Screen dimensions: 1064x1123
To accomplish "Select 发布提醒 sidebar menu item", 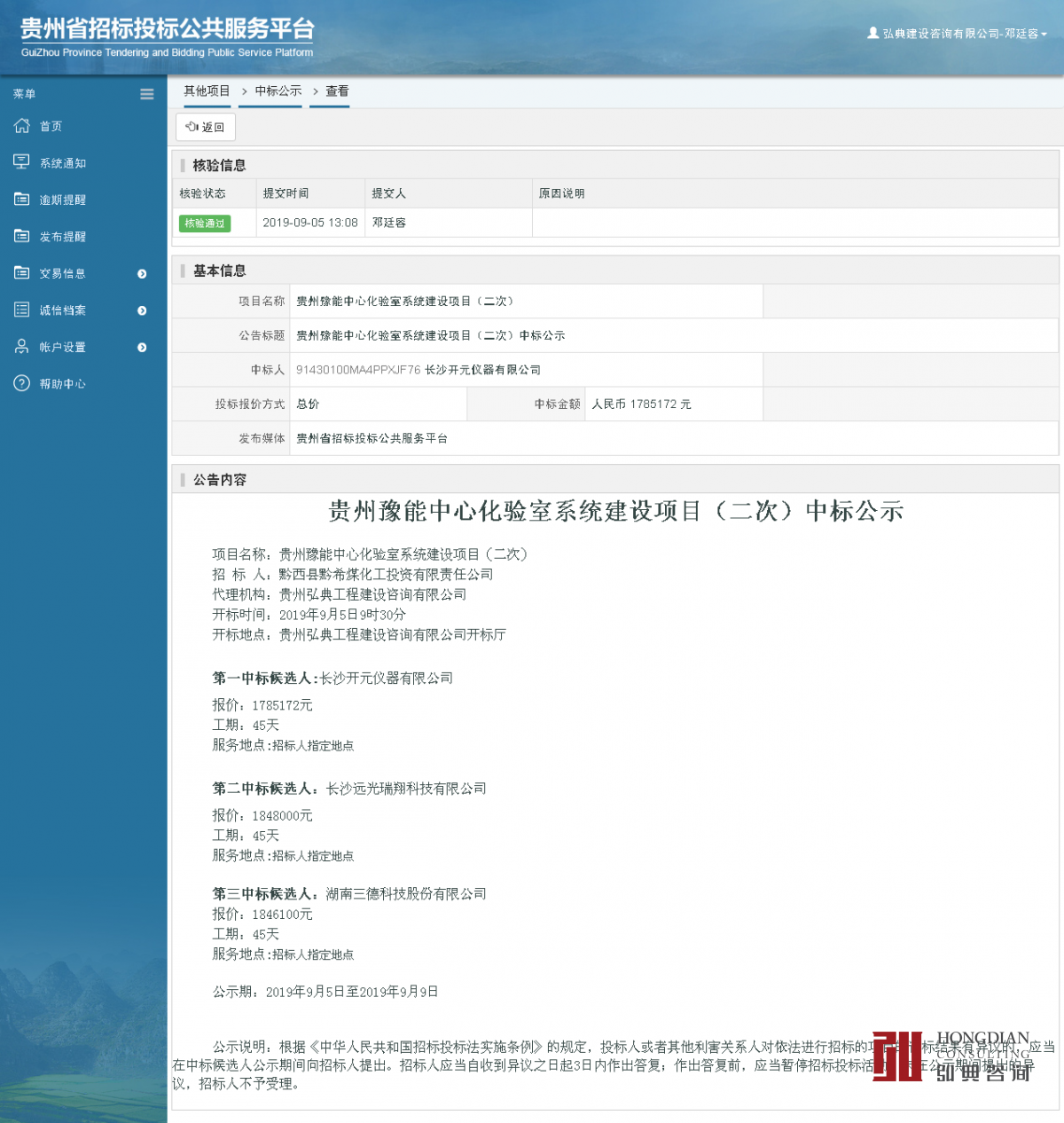I will pos(63,237).
